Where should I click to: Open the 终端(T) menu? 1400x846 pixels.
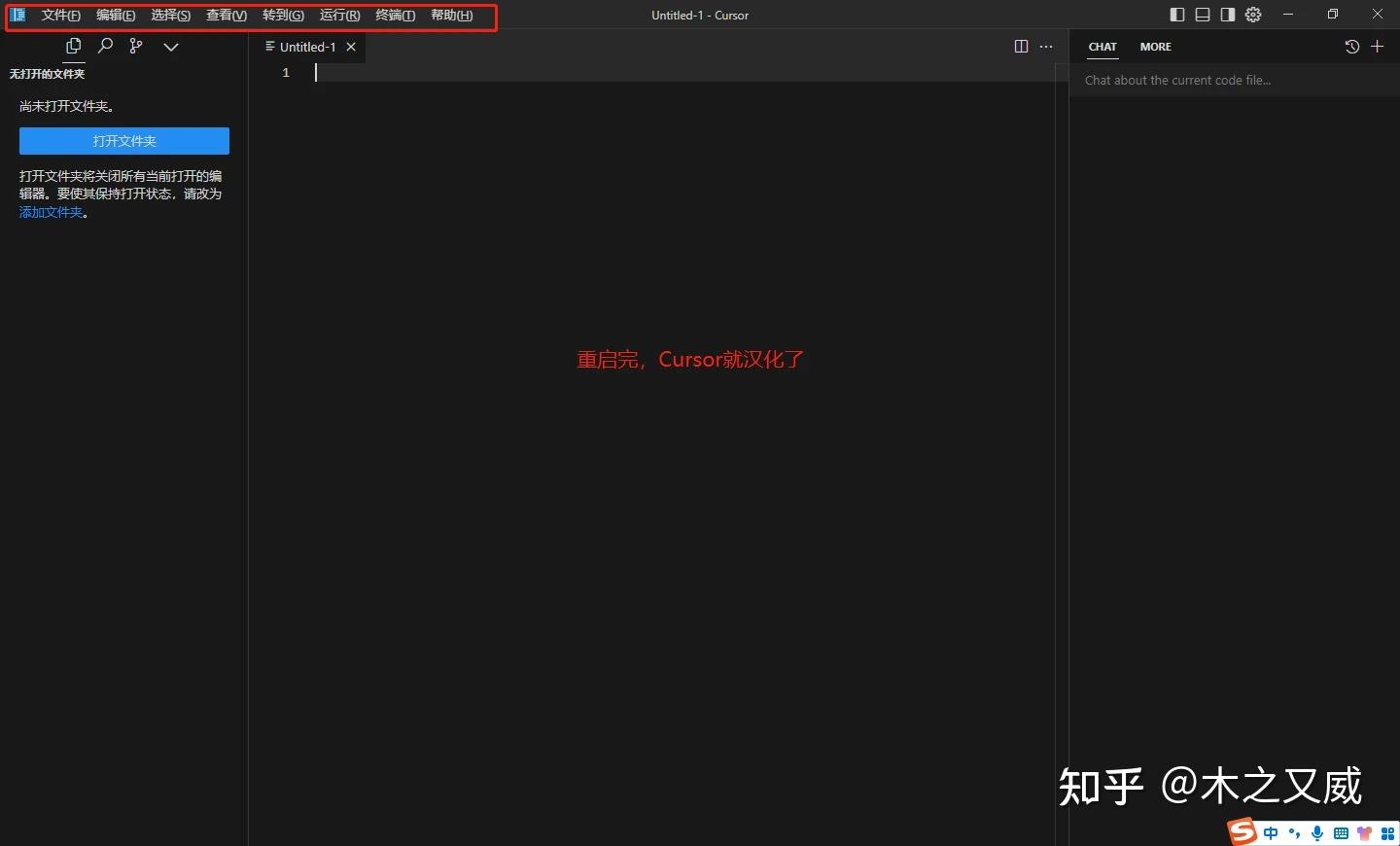click(395, 16)
